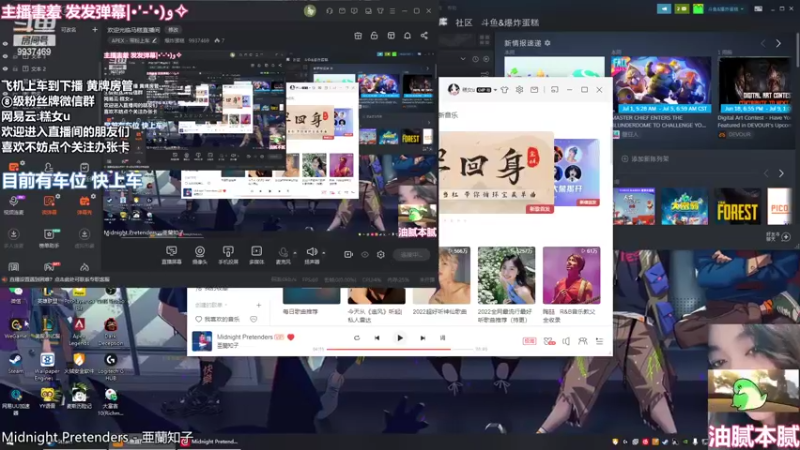Show next shelf games with right arrow

point(781,174)
